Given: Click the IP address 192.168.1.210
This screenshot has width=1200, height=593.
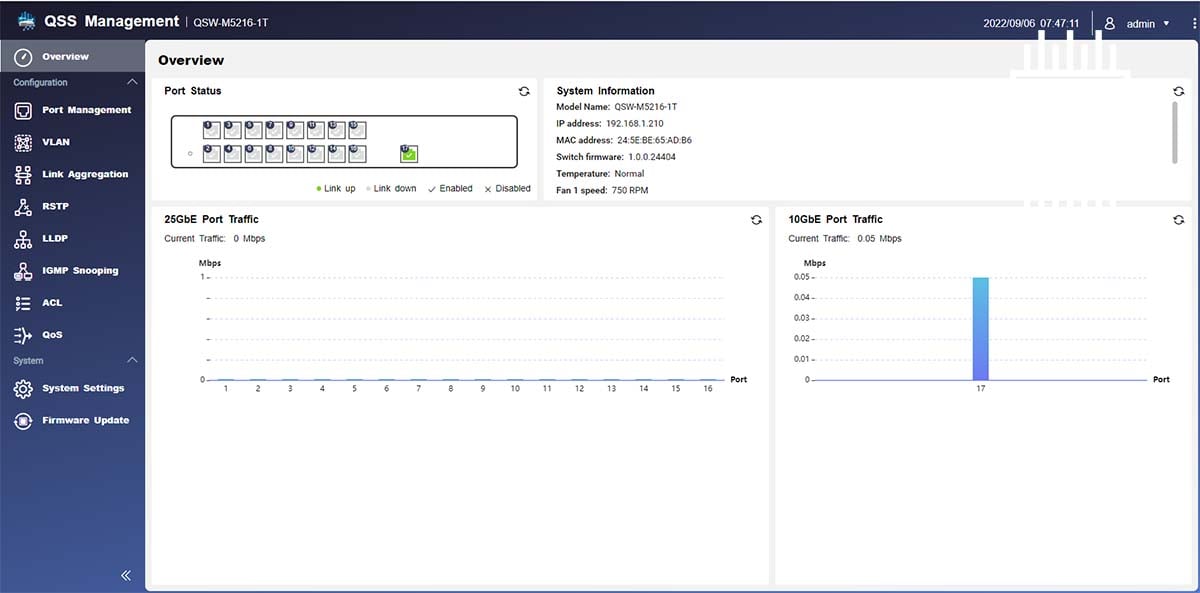Looking at the screenshot, I should (x=634, y=123).
